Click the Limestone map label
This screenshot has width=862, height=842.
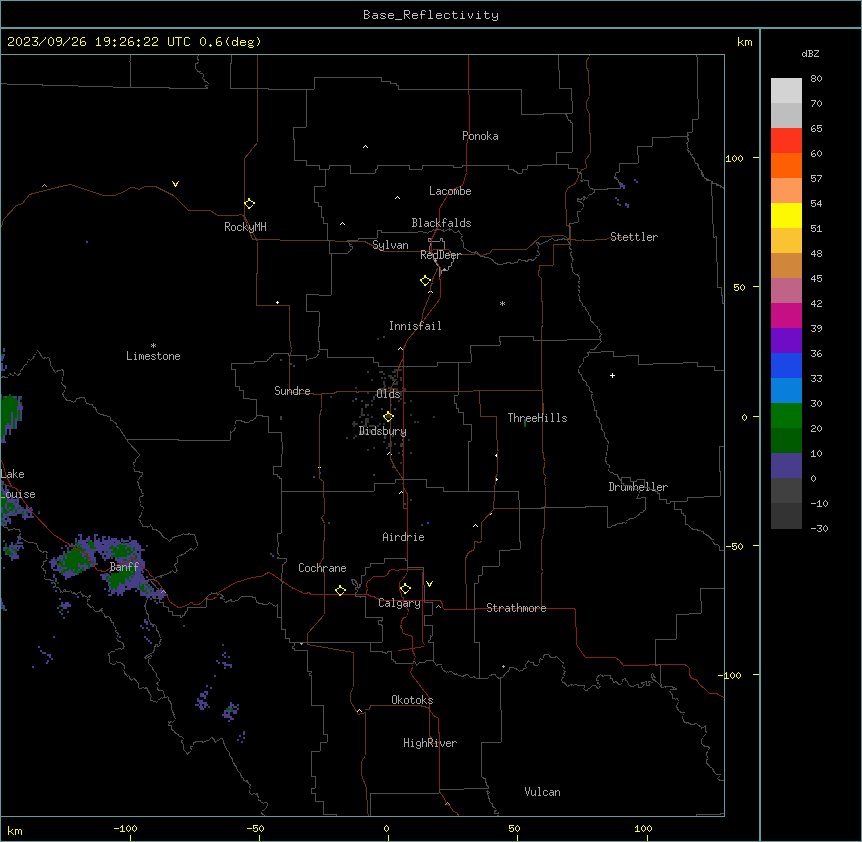tap(153, 356)
